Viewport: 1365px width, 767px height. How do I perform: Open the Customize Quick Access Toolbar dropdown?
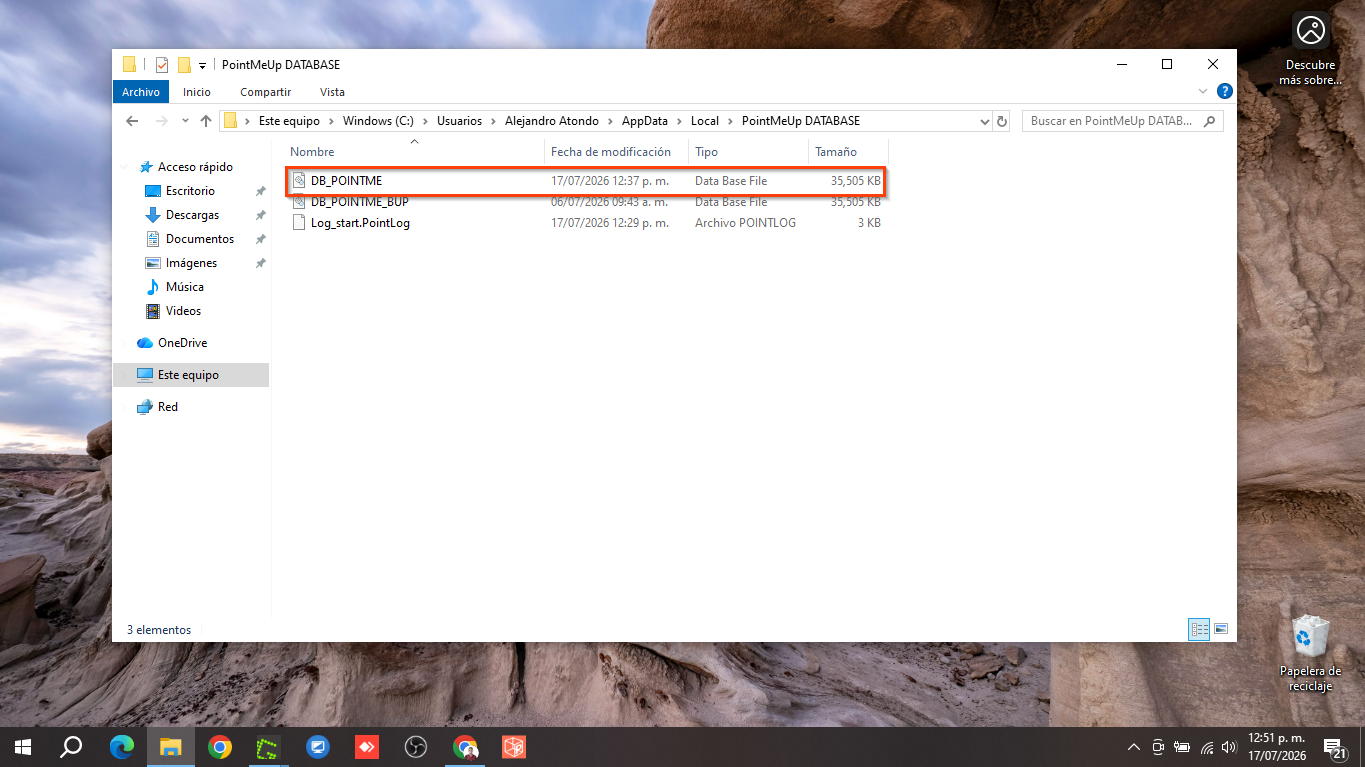pos(202,66)
